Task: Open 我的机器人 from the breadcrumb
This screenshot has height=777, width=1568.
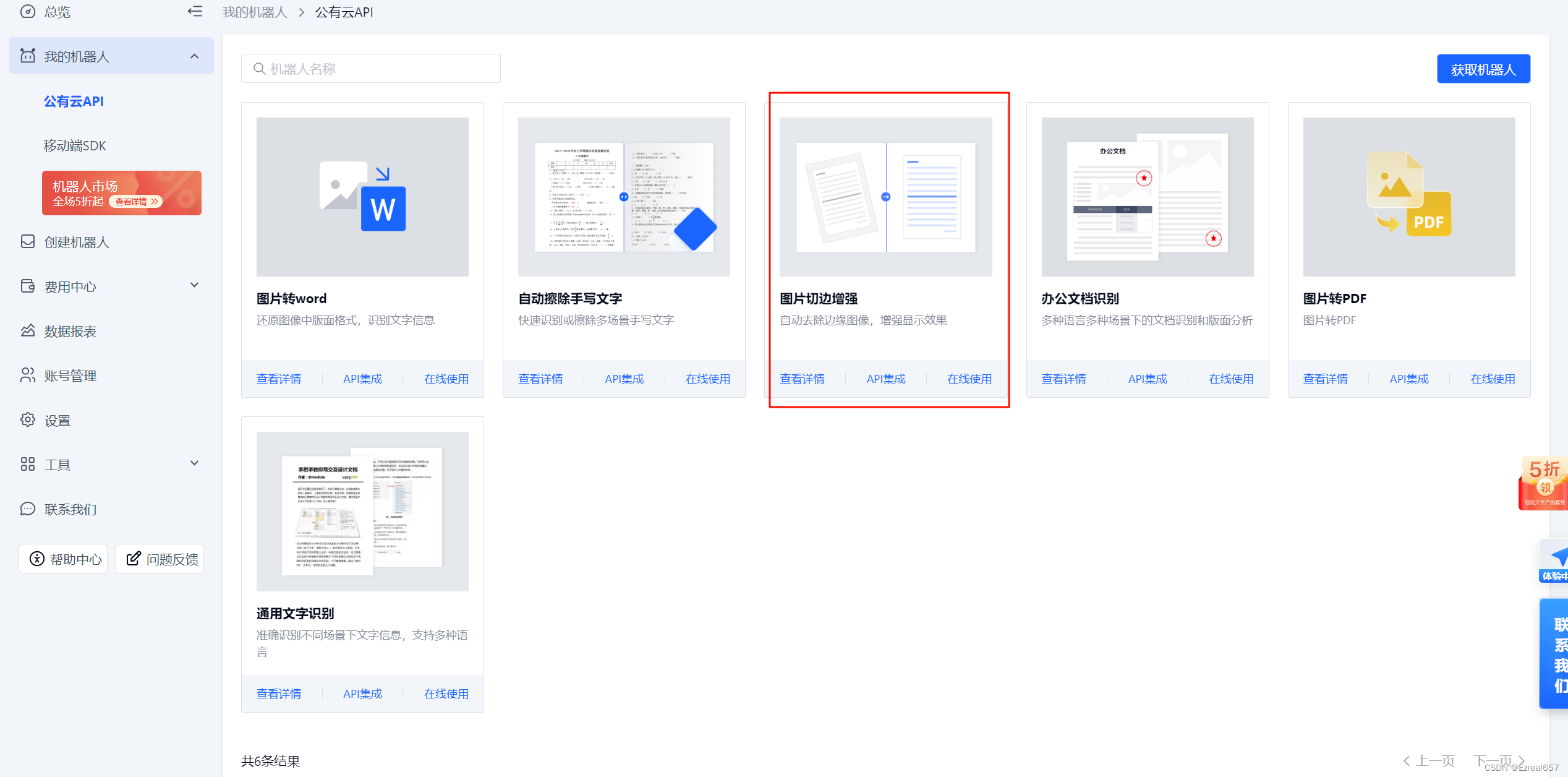Action: 254,12
